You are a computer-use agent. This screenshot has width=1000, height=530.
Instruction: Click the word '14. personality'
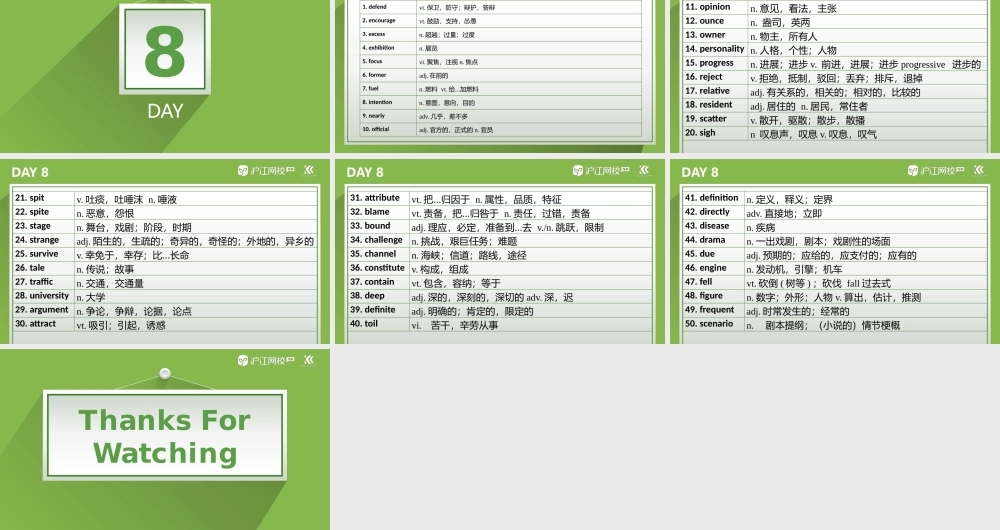click(714, 48)
